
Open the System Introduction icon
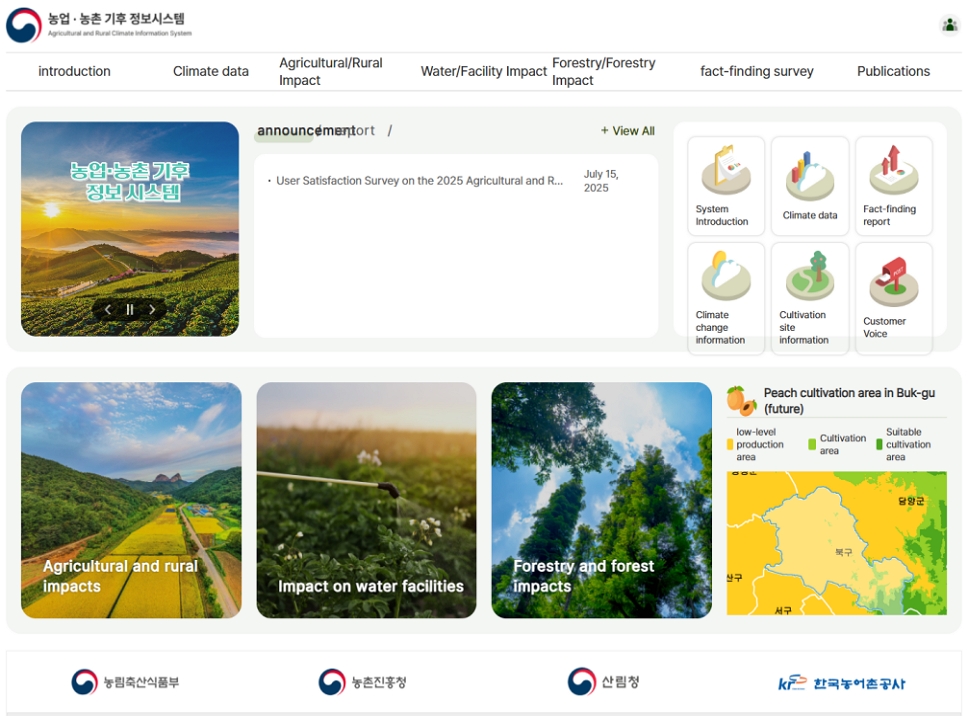tap(725, 185)
